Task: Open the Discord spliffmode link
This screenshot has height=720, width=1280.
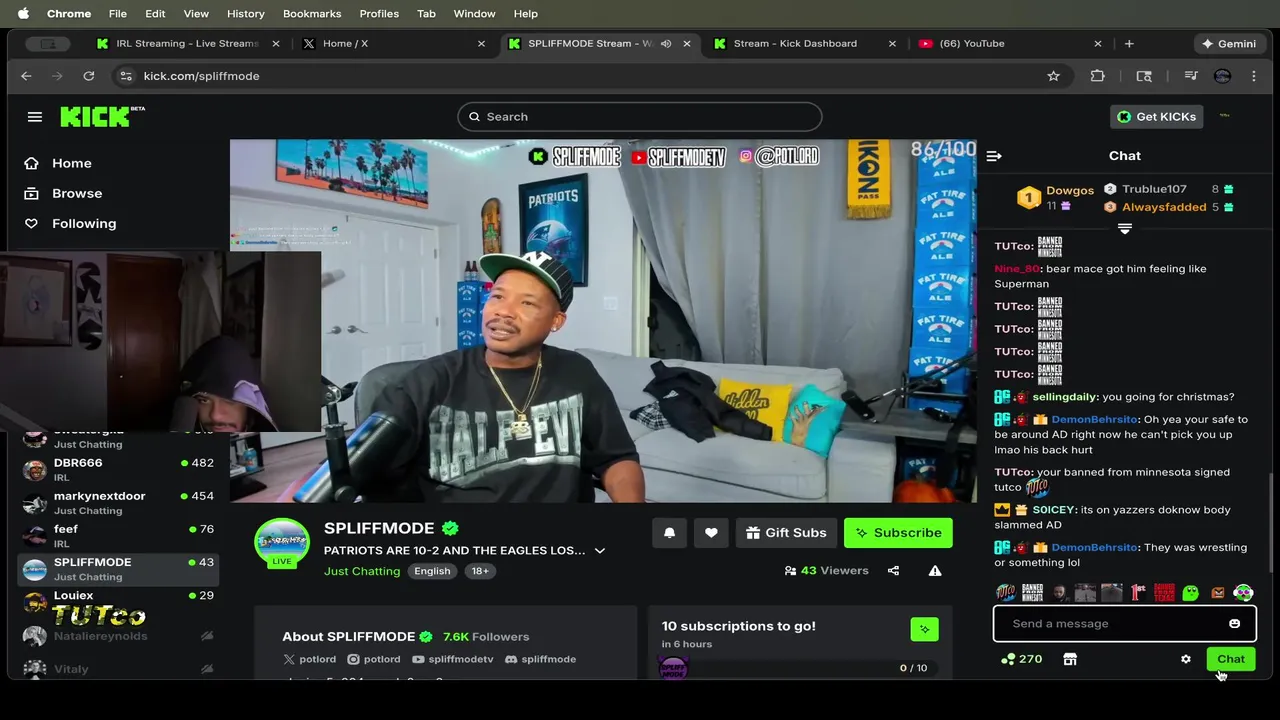Action: (x=540, y=659)
